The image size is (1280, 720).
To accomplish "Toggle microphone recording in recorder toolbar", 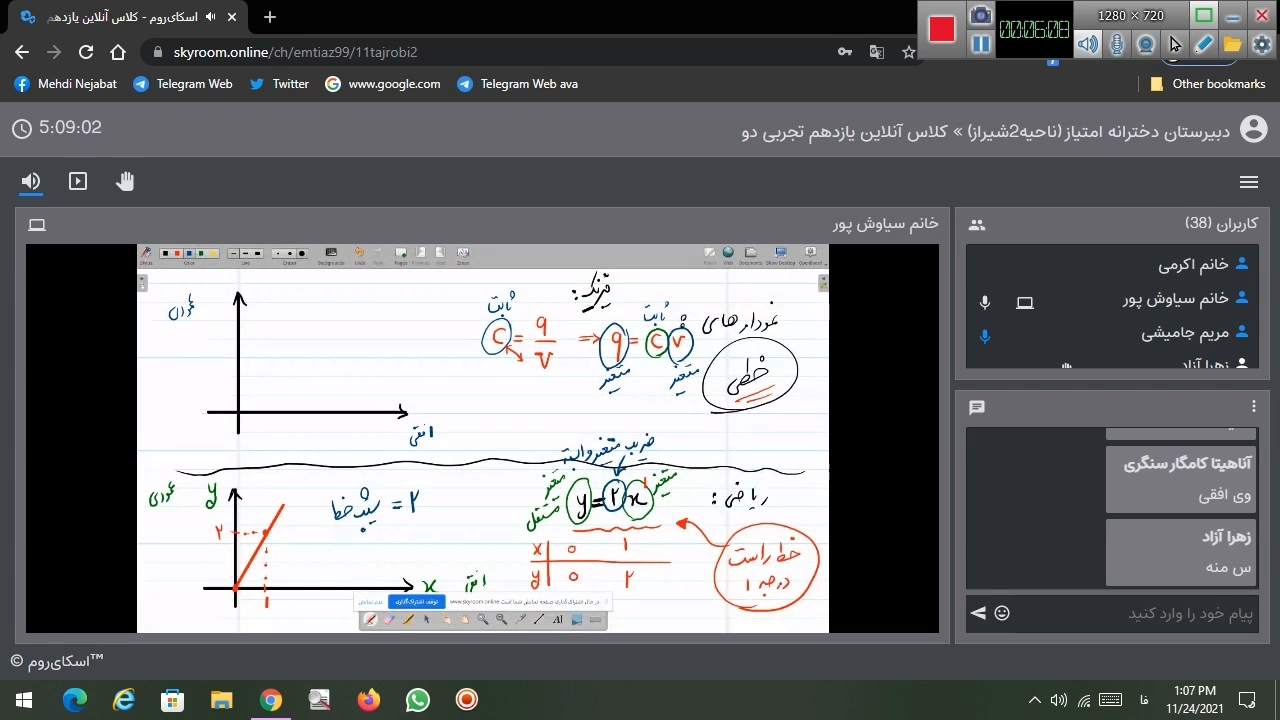I will click(1117, 44).
